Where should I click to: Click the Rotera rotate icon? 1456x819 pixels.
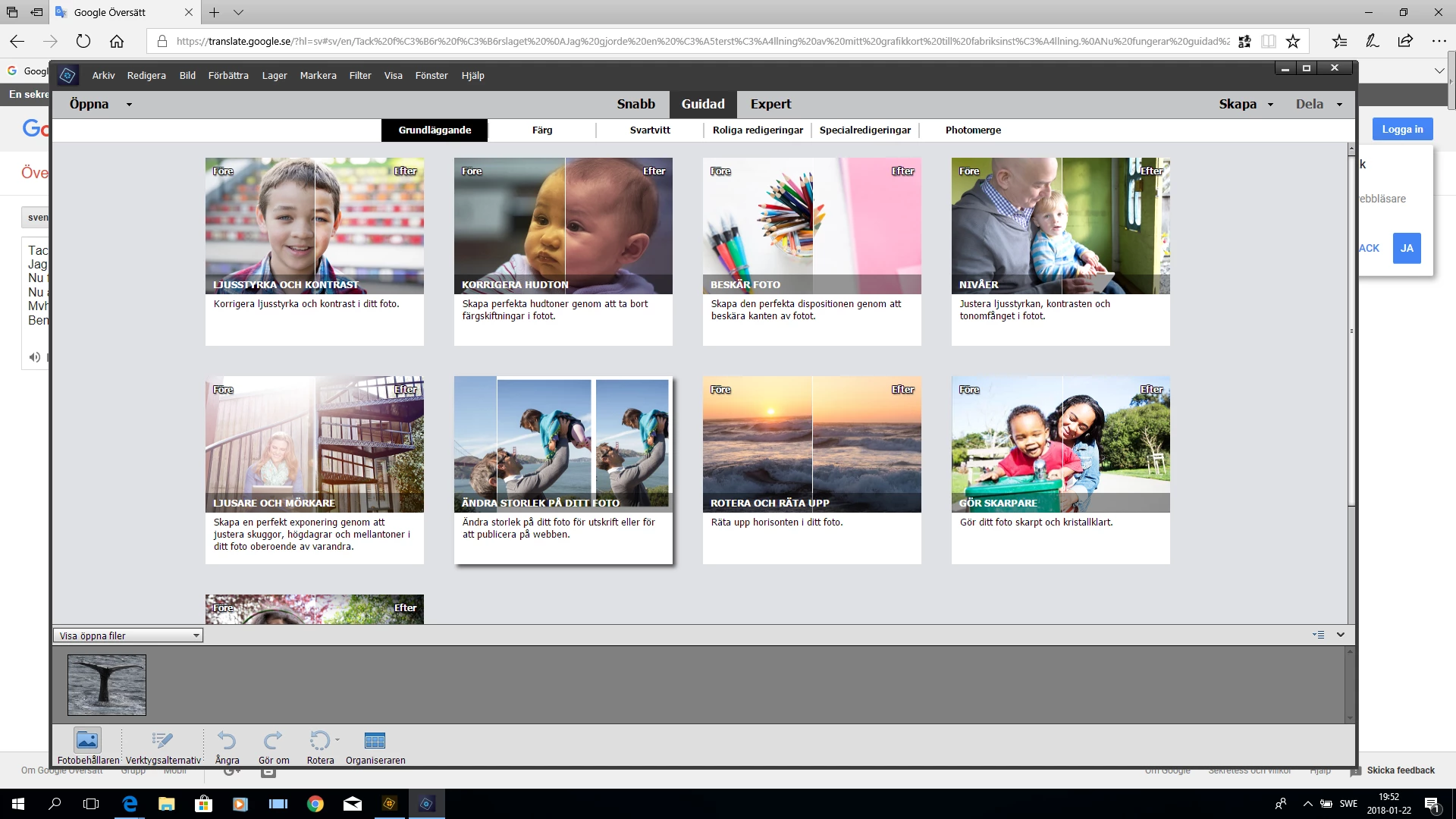coord(319,740)
